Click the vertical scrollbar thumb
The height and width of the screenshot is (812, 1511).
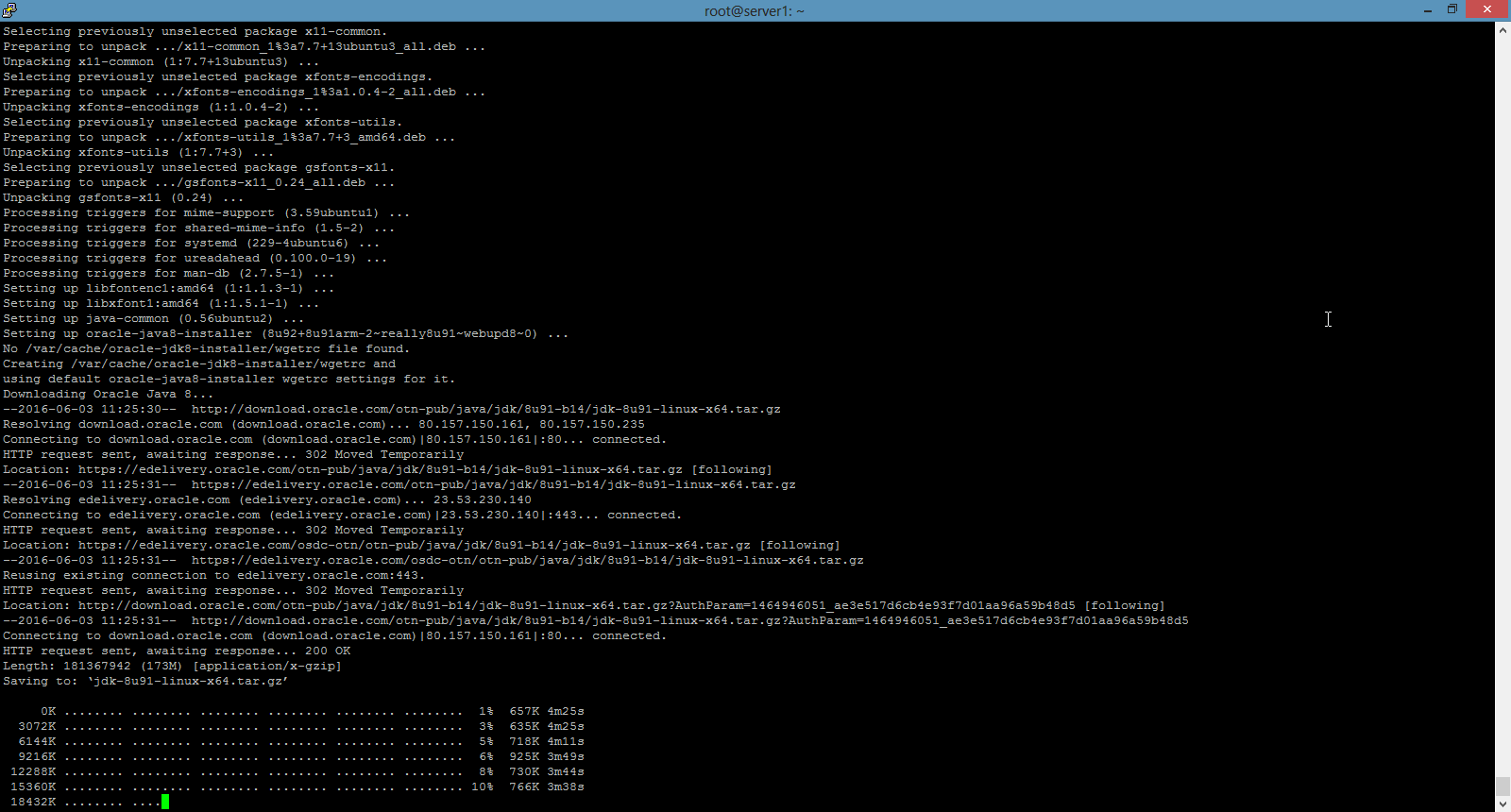pyautogui.click(x=1503, y=787)
